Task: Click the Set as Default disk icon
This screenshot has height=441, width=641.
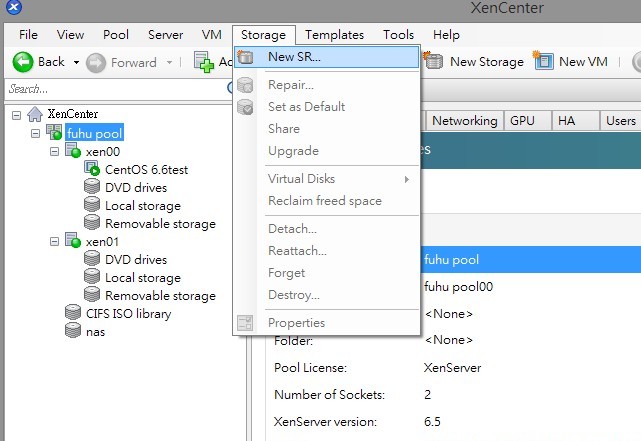Action: (x=245, y=107)
